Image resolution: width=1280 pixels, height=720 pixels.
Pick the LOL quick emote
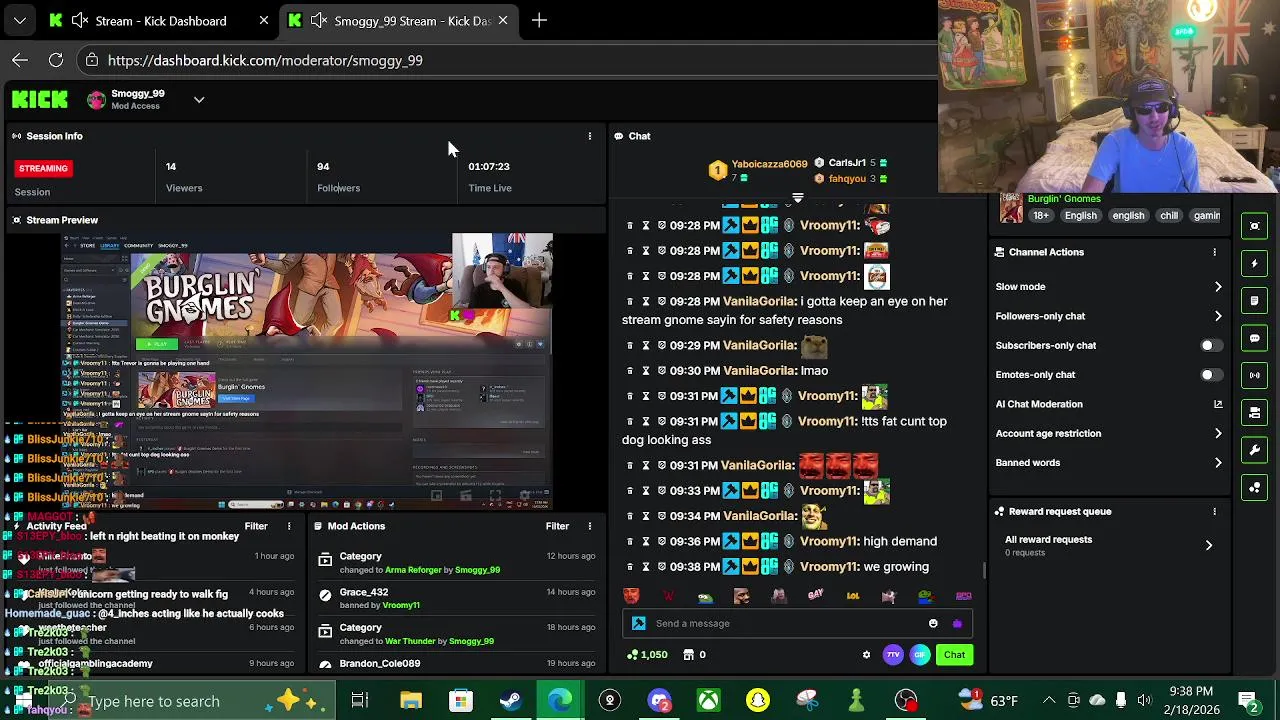(x=852, y=596)
